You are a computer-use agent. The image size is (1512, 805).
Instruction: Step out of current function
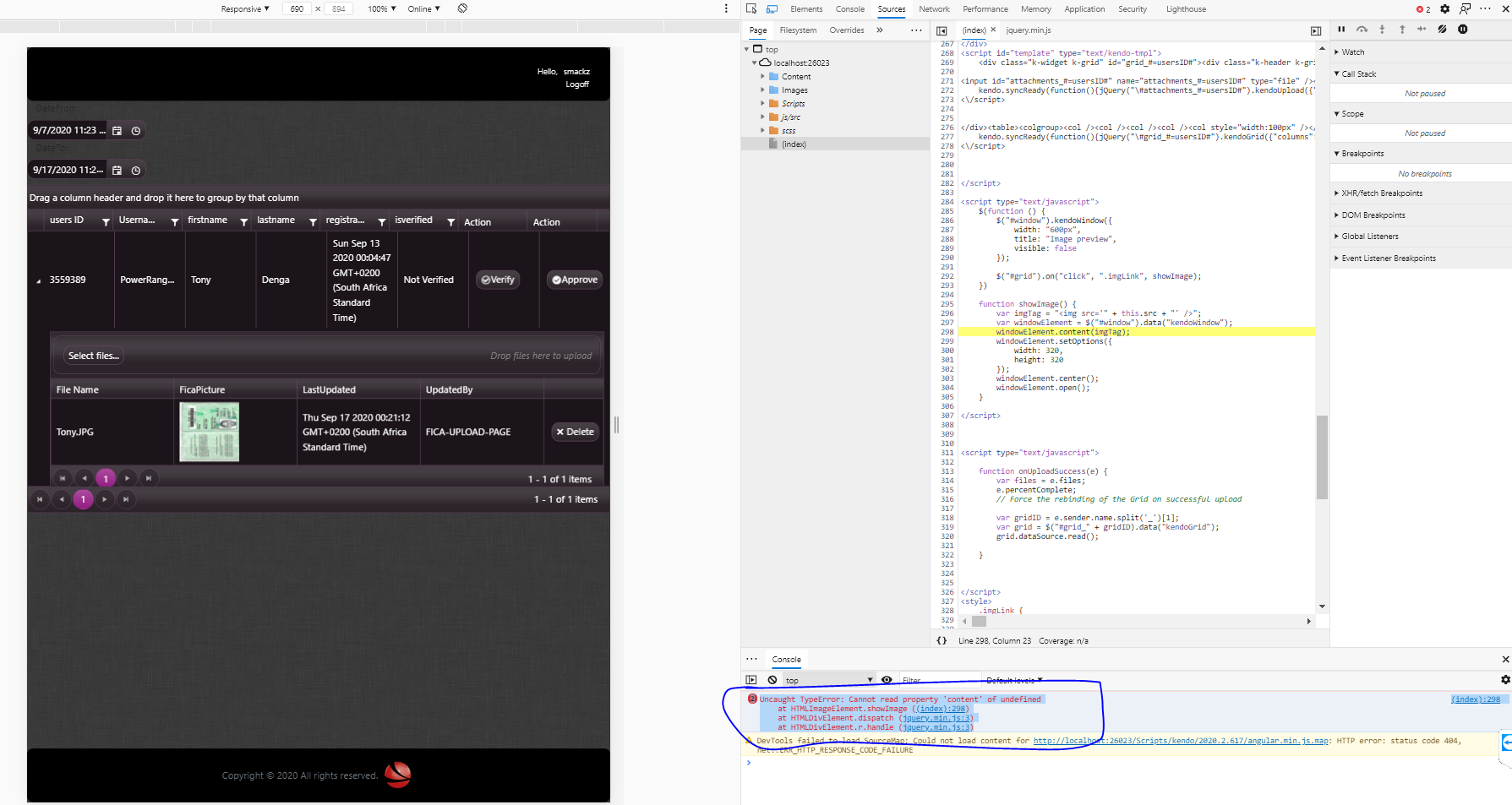point(1402,30)
